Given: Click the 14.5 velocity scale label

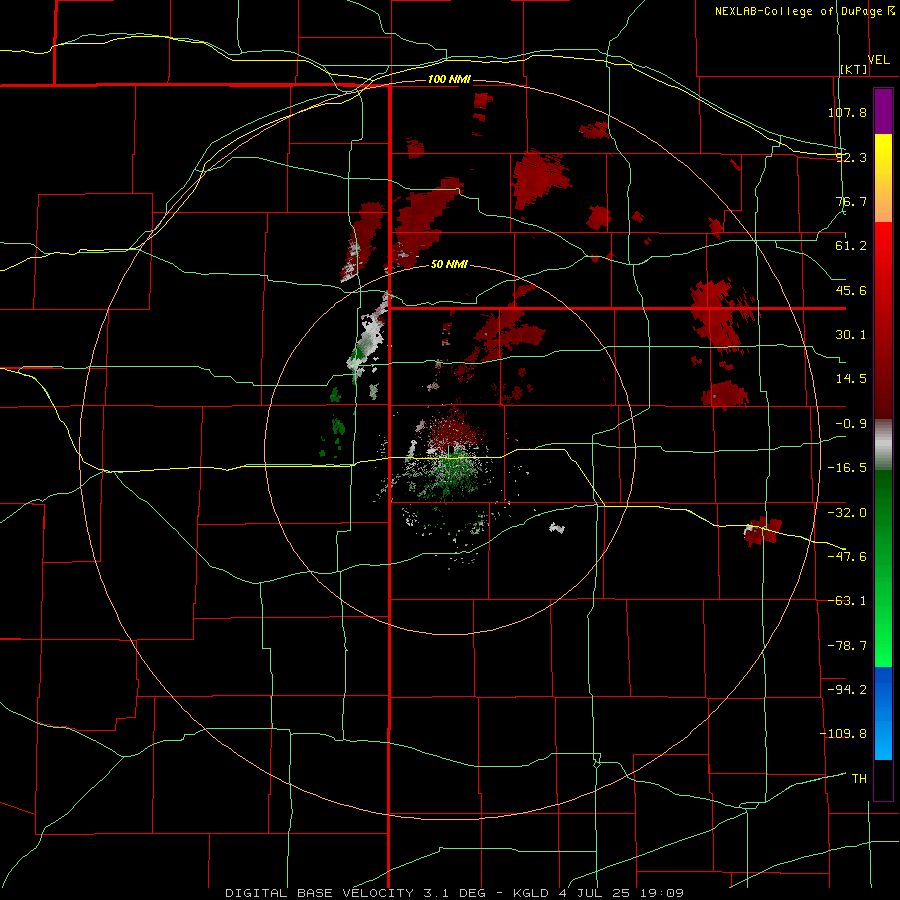Looking at the screenshot, I should [851, 379].
